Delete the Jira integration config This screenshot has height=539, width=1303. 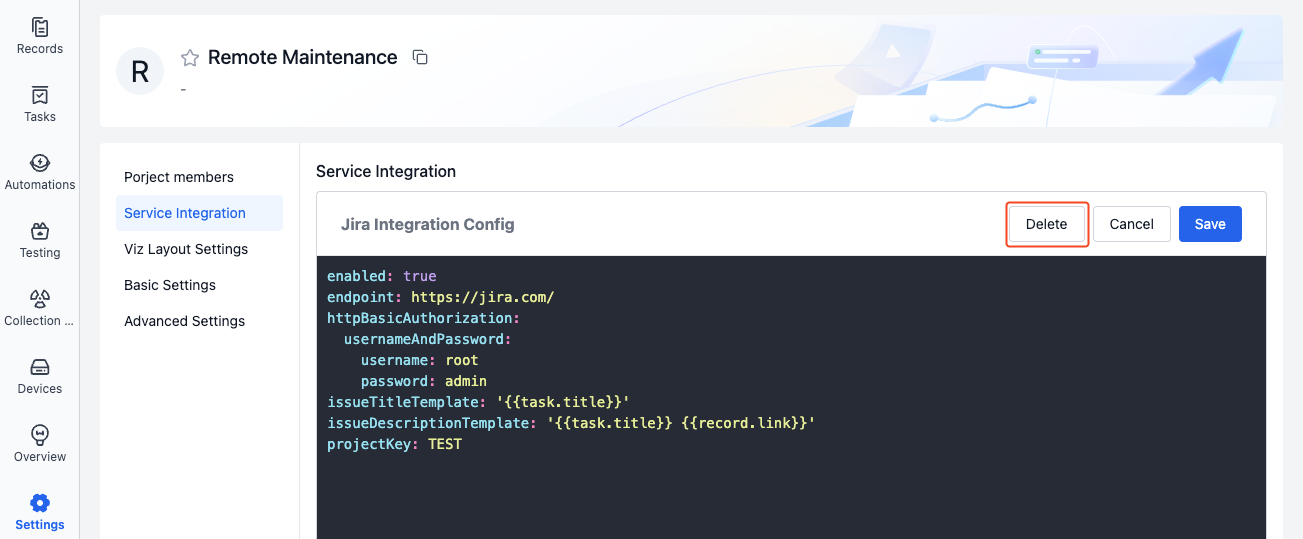tap(1046, 224)
